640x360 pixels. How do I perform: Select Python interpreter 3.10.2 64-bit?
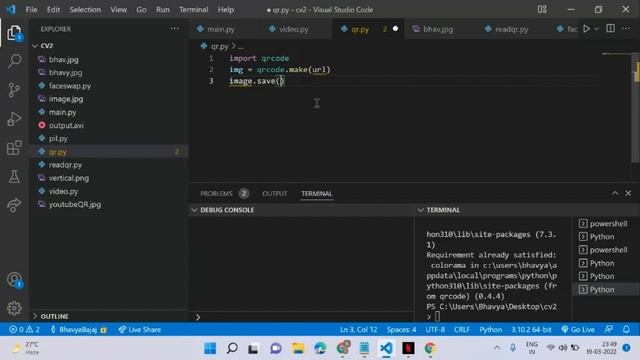(x=531, y=329)
